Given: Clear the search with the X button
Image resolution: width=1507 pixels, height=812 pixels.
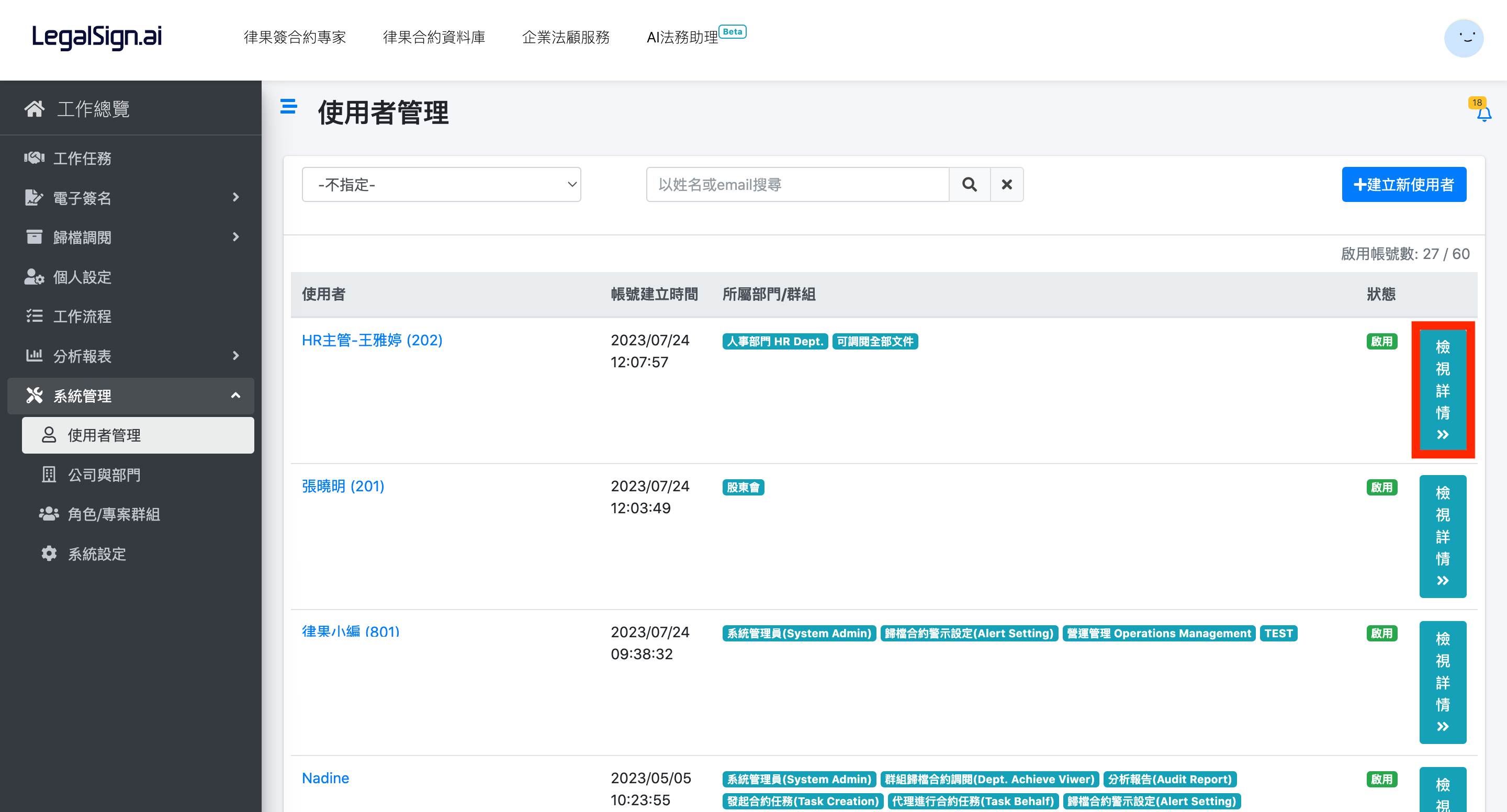Looking at the screenshot, I should [1007, 184].
